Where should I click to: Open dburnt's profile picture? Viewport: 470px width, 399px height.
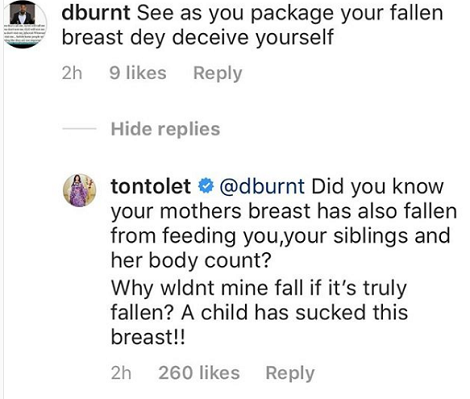coord(25,24)
